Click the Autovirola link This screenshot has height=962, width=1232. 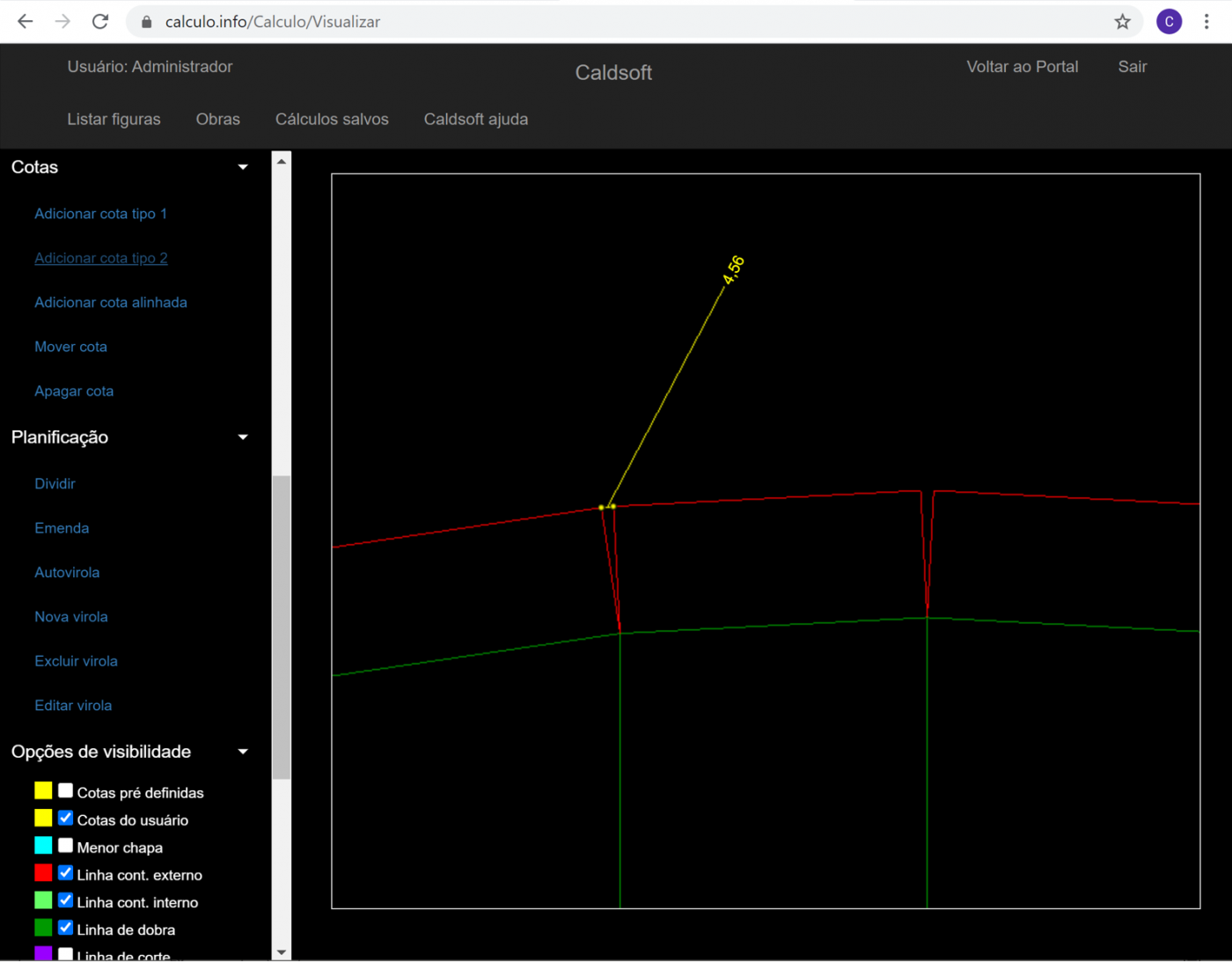pyautogui.click(x=67, y=572)
